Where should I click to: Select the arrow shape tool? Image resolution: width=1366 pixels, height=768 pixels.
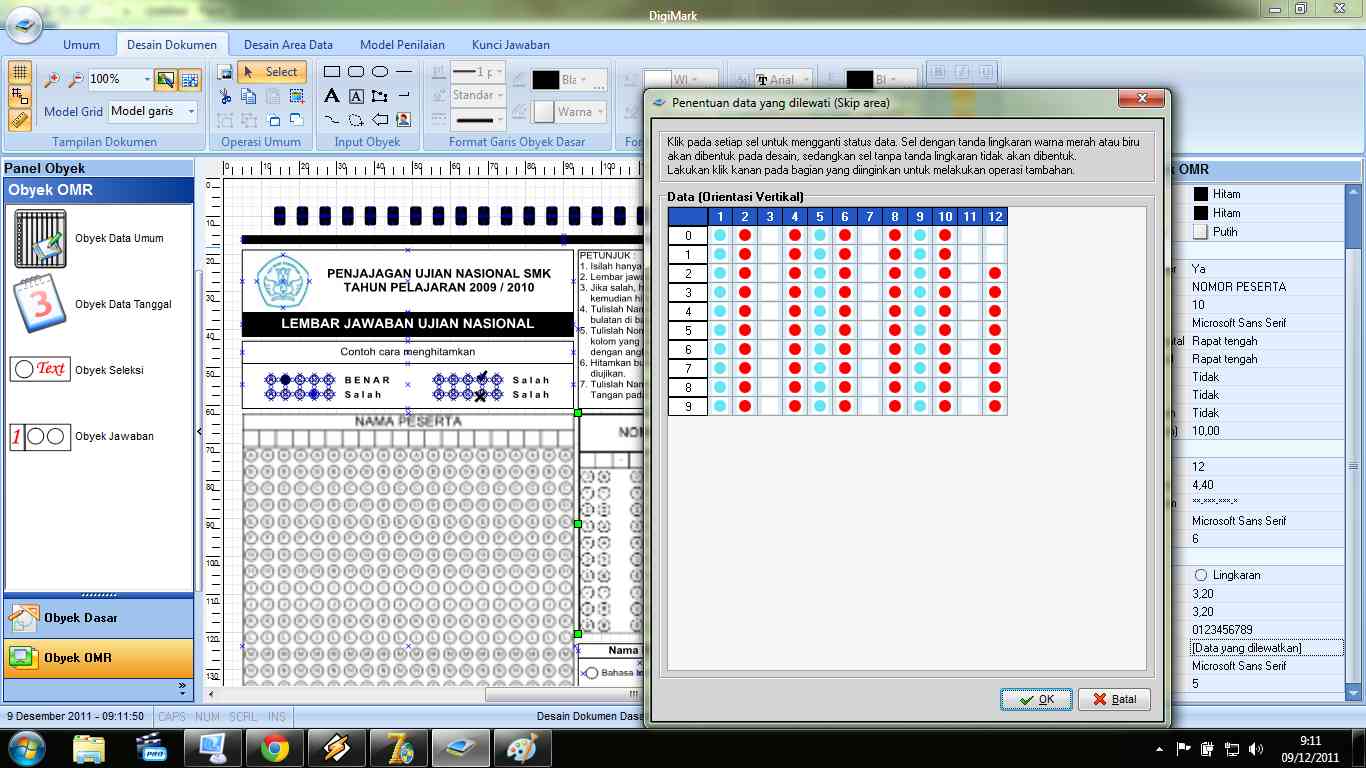380,120
